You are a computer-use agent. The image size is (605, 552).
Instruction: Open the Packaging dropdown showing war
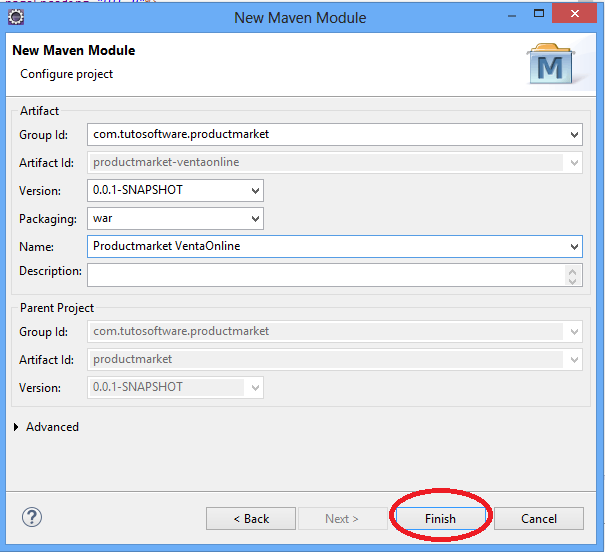click(255, 218)
